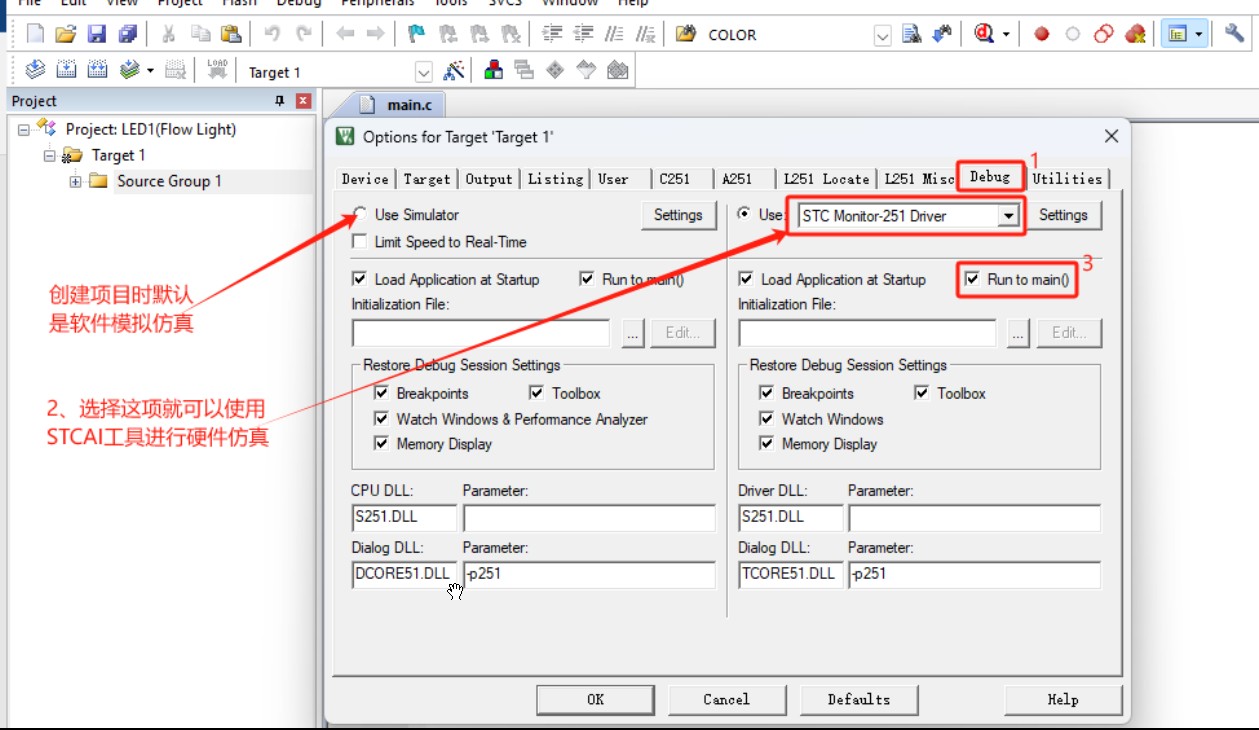Switch to the Output tab
This screenshot has height=730, width=1259.
489,179
